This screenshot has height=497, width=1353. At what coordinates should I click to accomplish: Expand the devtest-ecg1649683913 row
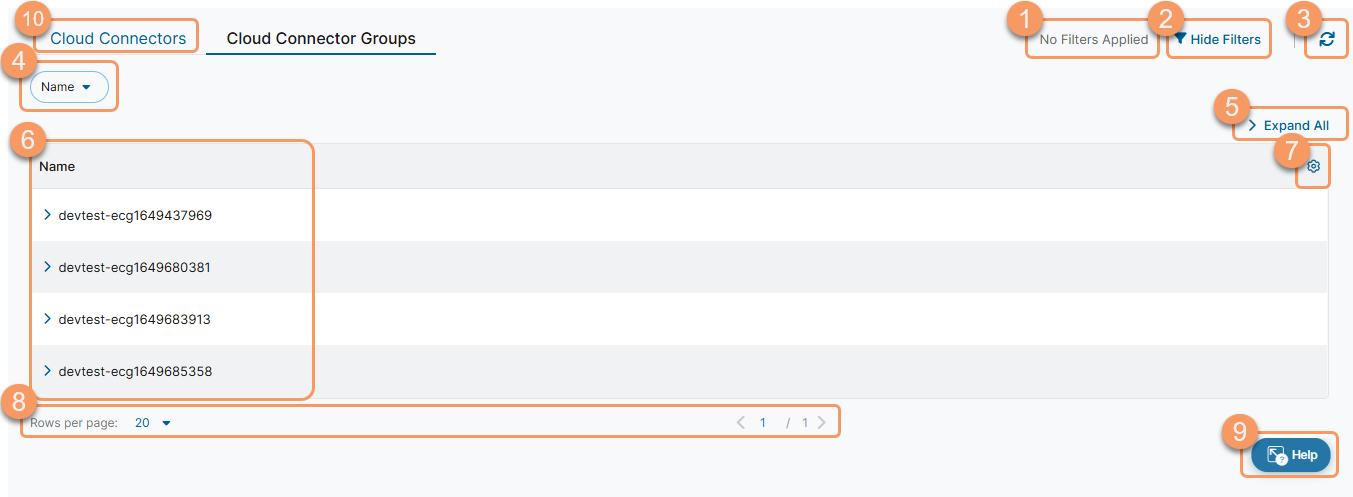click(x=47, y=319)
